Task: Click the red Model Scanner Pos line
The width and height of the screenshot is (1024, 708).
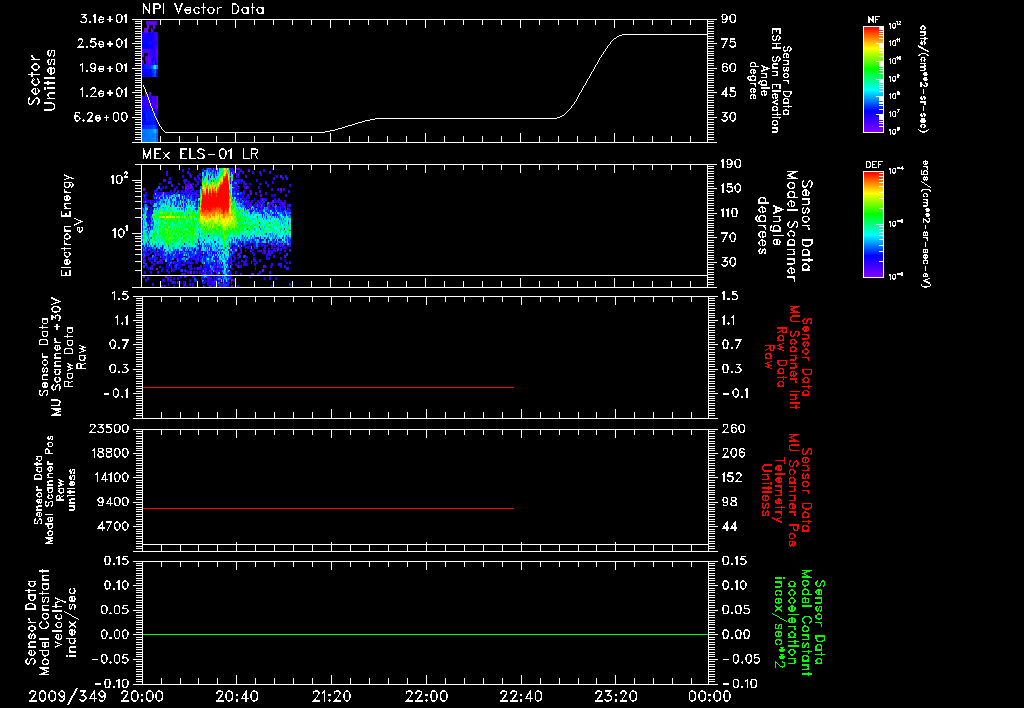Action: click(x=328, y=508)
